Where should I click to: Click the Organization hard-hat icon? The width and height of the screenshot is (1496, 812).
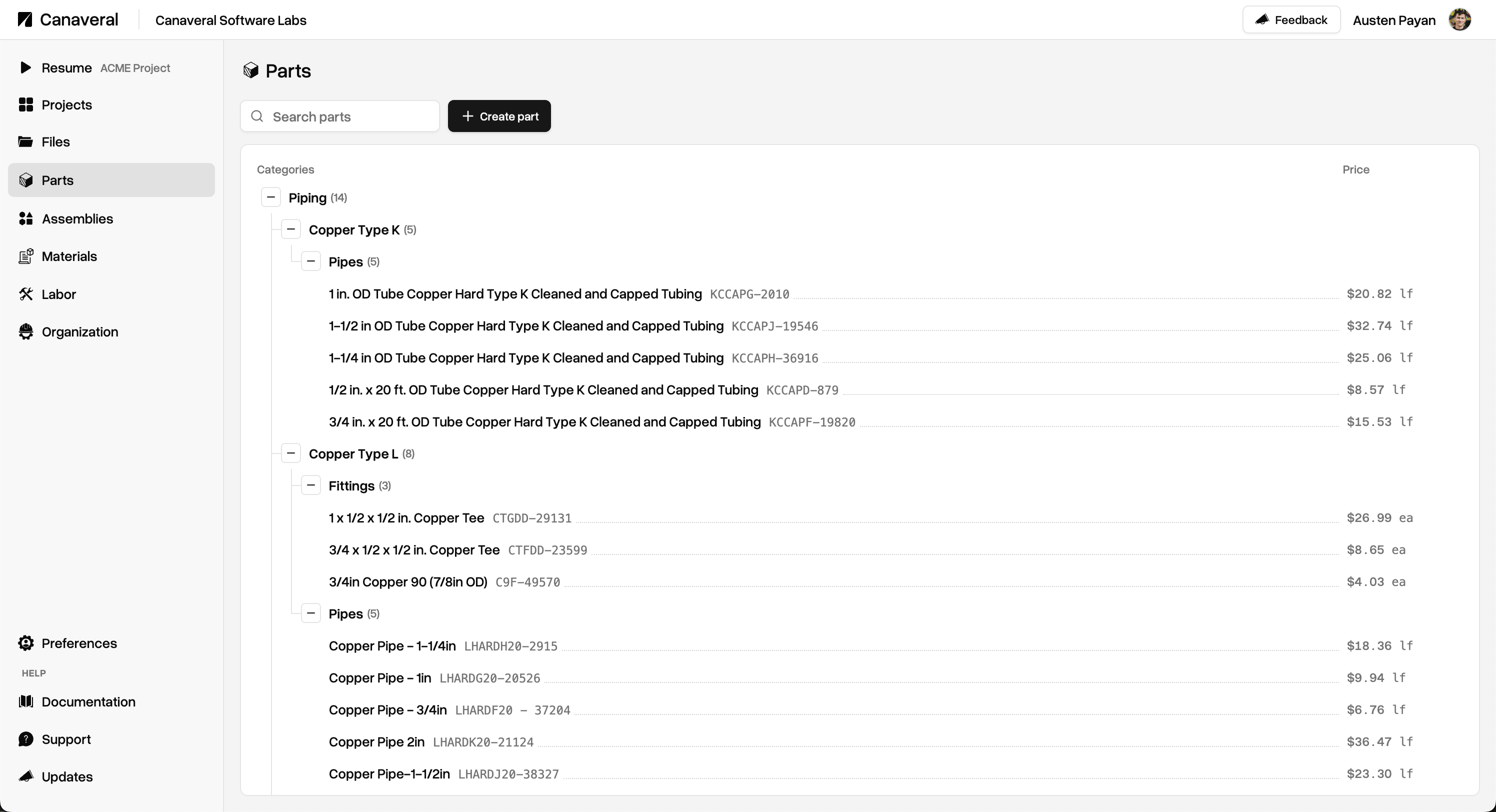pos(25,331)
